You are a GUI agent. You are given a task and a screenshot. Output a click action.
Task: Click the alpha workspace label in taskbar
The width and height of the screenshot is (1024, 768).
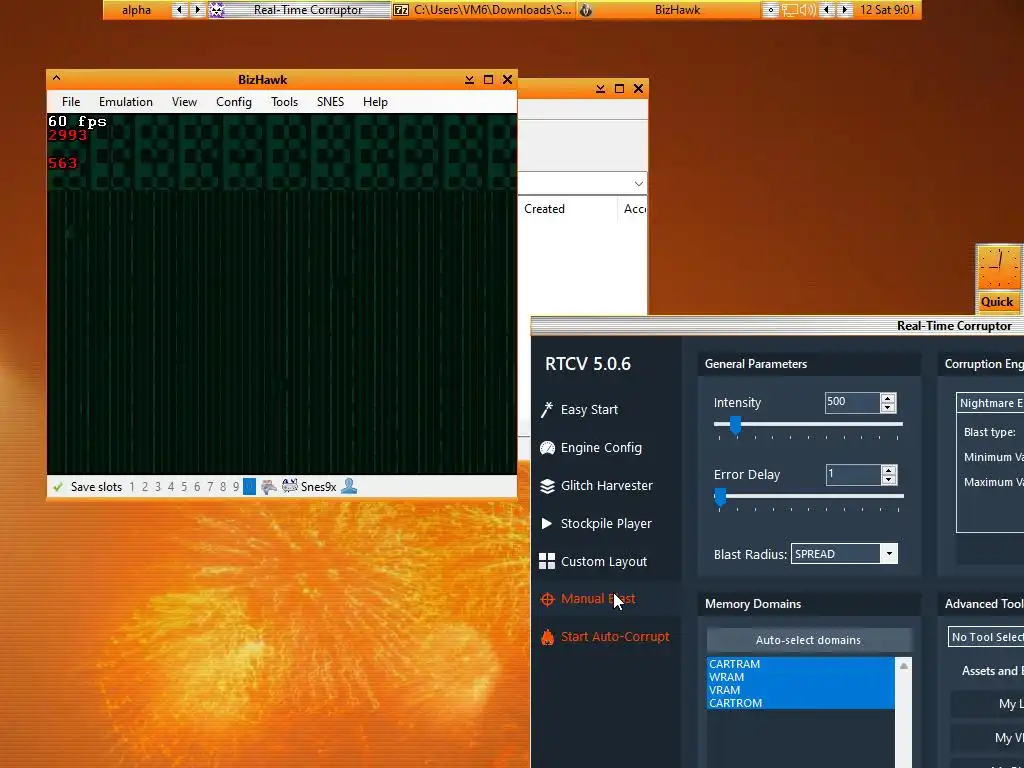136,10
